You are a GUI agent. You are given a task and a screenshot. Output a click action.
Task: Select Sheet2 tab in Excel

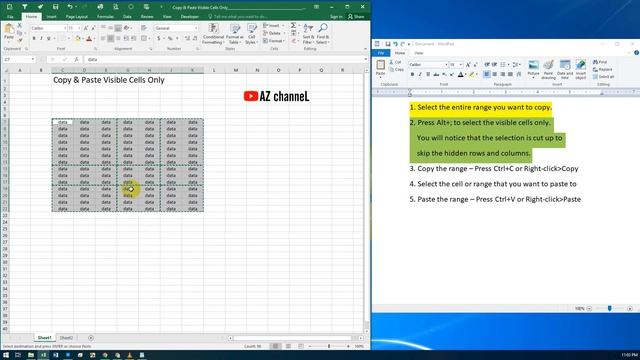(66, 338)
